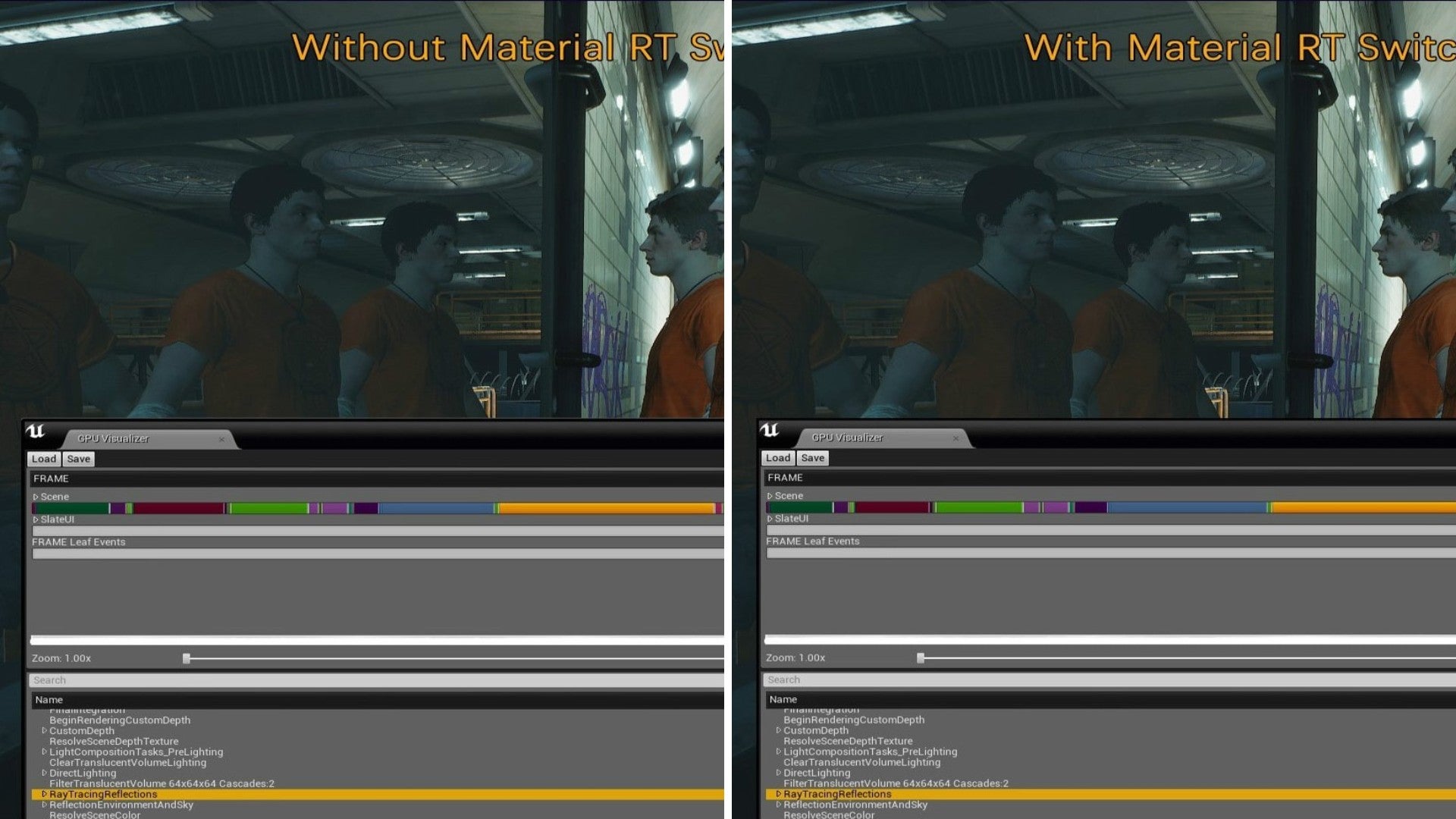Expand Scene row in right FRAME panel

tap(770, 496)
